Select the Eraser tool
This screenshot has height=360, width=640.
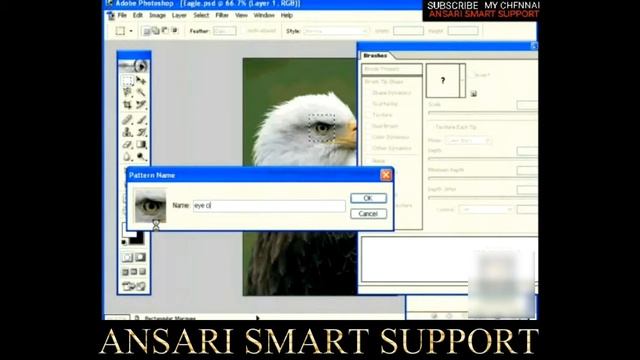(127, 144)
